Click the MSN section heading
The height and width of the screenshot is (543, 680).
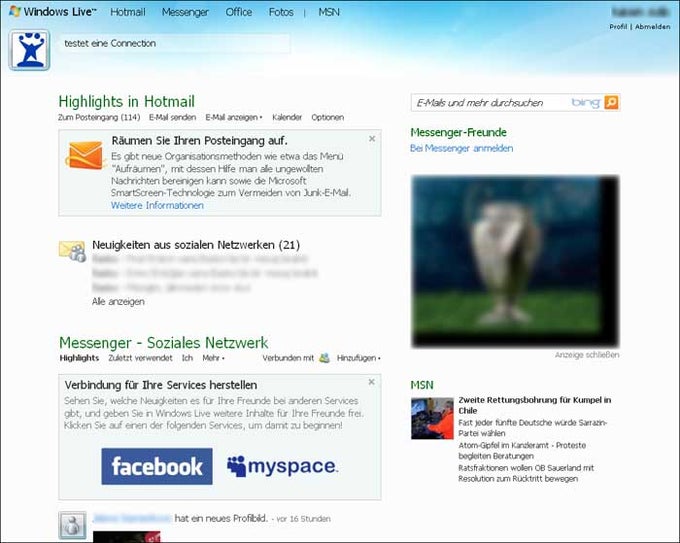pyautogui.click(x=422, y=385)
